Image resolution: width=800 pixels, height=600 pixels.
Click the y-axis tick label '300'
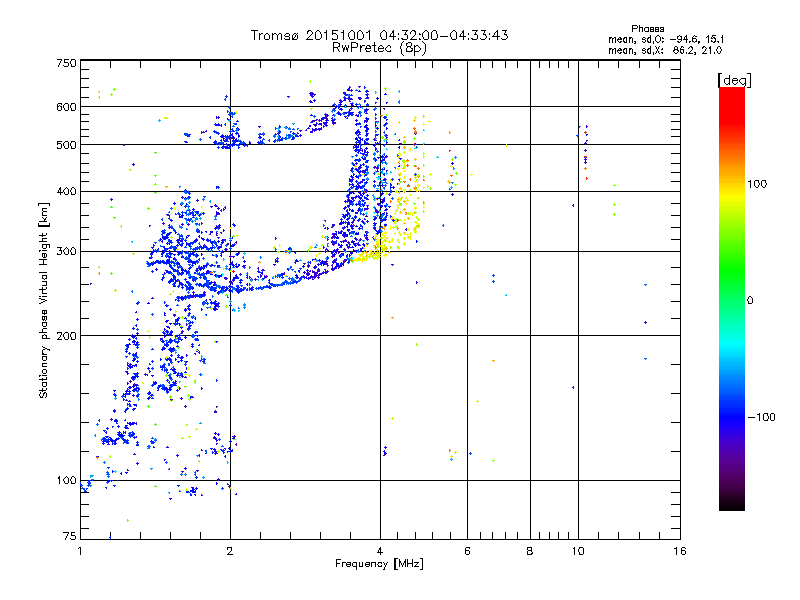[66, 252]
